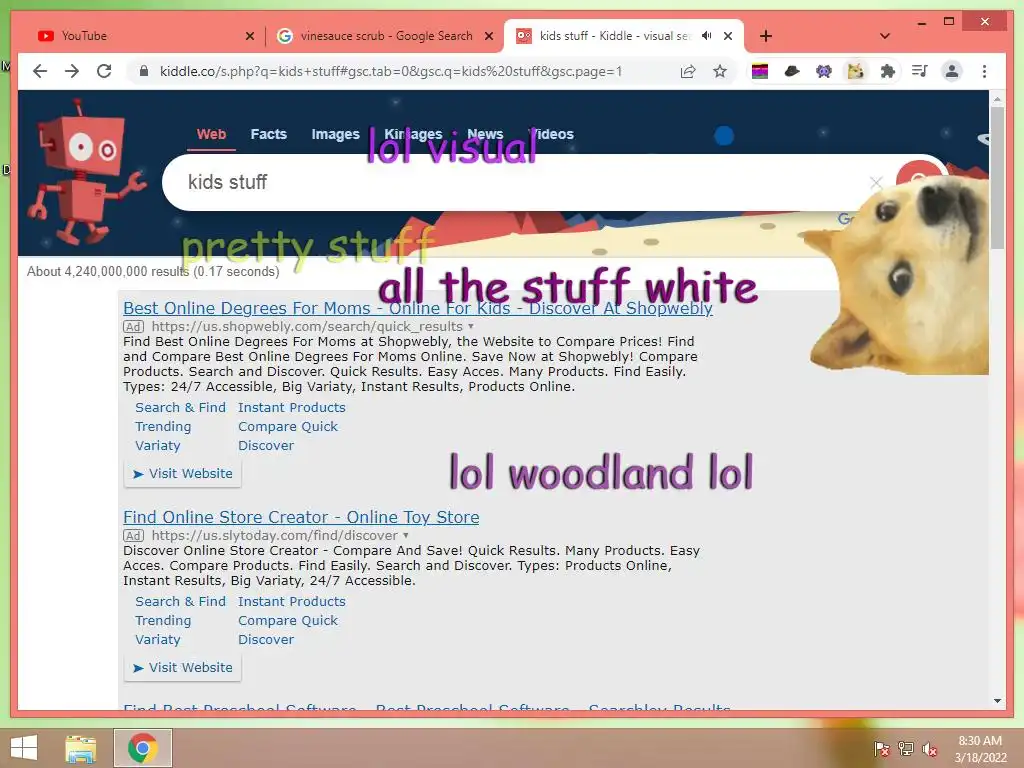Mute the Kiddle tab audio
1024x768 pixels.
(x=707, y=36)
